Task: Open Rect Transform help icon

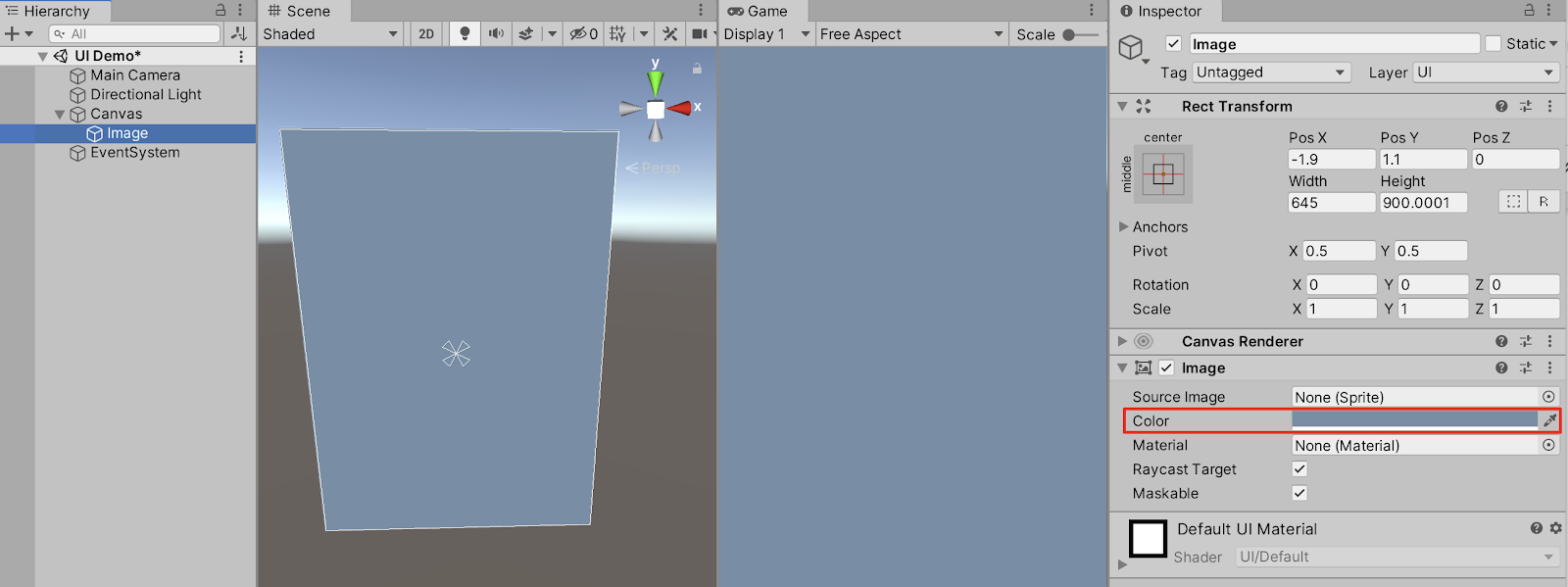Action: (1501, 106)
